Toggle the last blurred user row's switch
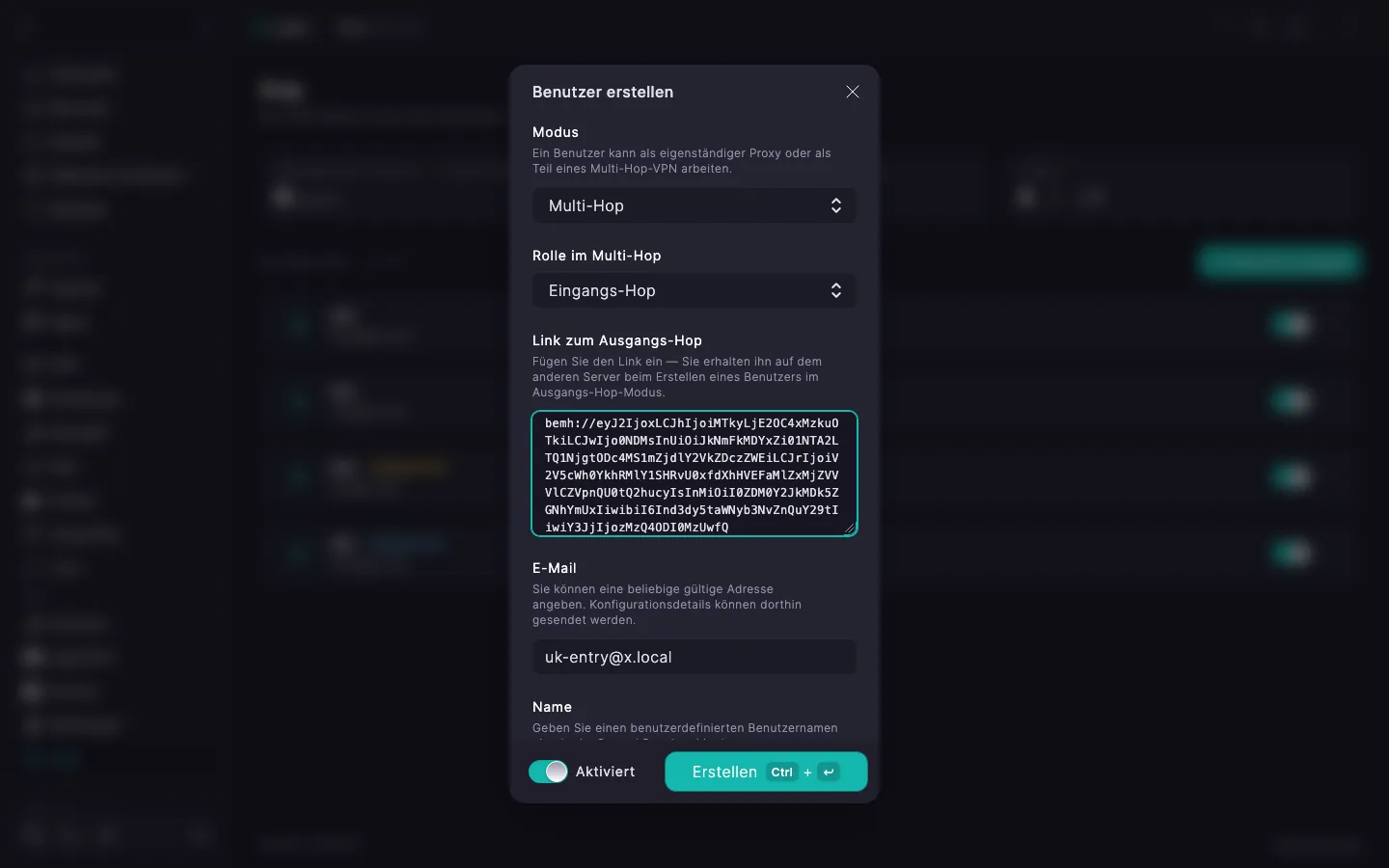 pos(1292,553)
